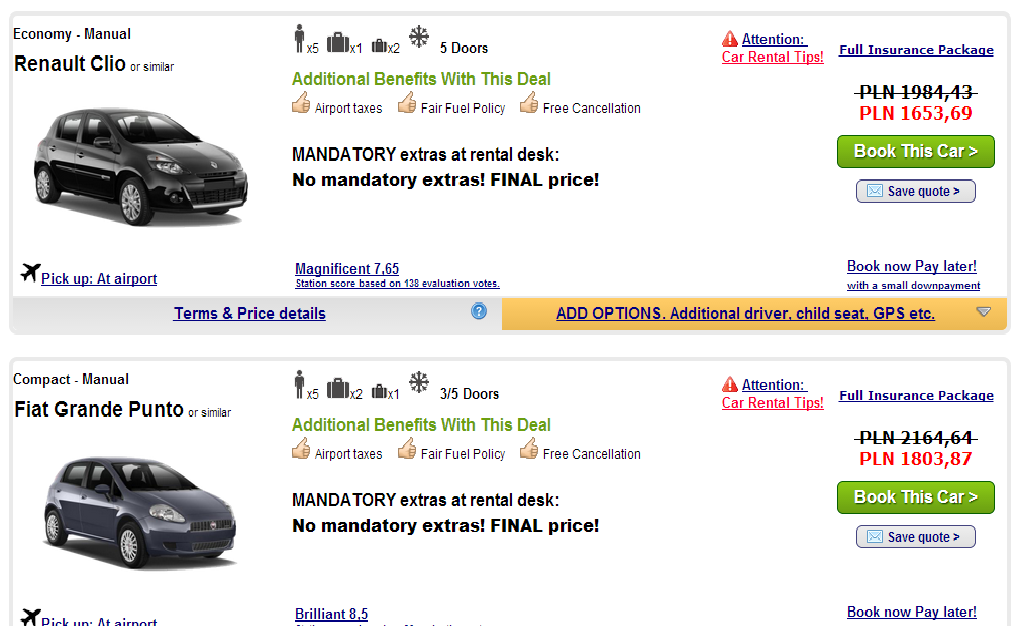Open Attention link on Renault Clio card
Viewport: 1019px width, 626px height.
pos(774,39)
